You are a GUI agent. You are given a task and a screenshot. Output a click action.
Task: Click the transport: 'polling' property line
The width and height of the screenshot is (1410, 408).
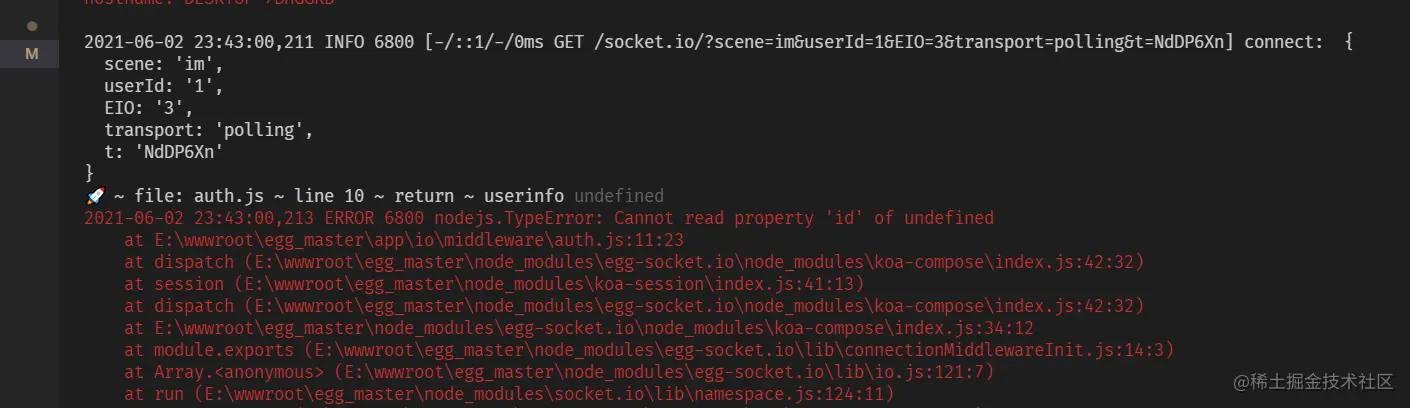click(209, 130)
